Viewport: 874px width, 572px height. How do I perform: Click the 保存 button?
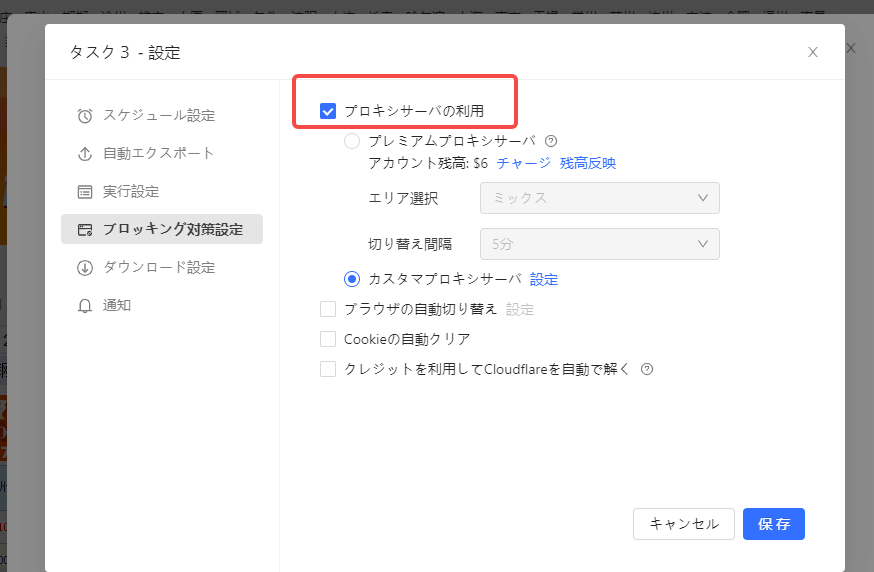tap(773, 524)
